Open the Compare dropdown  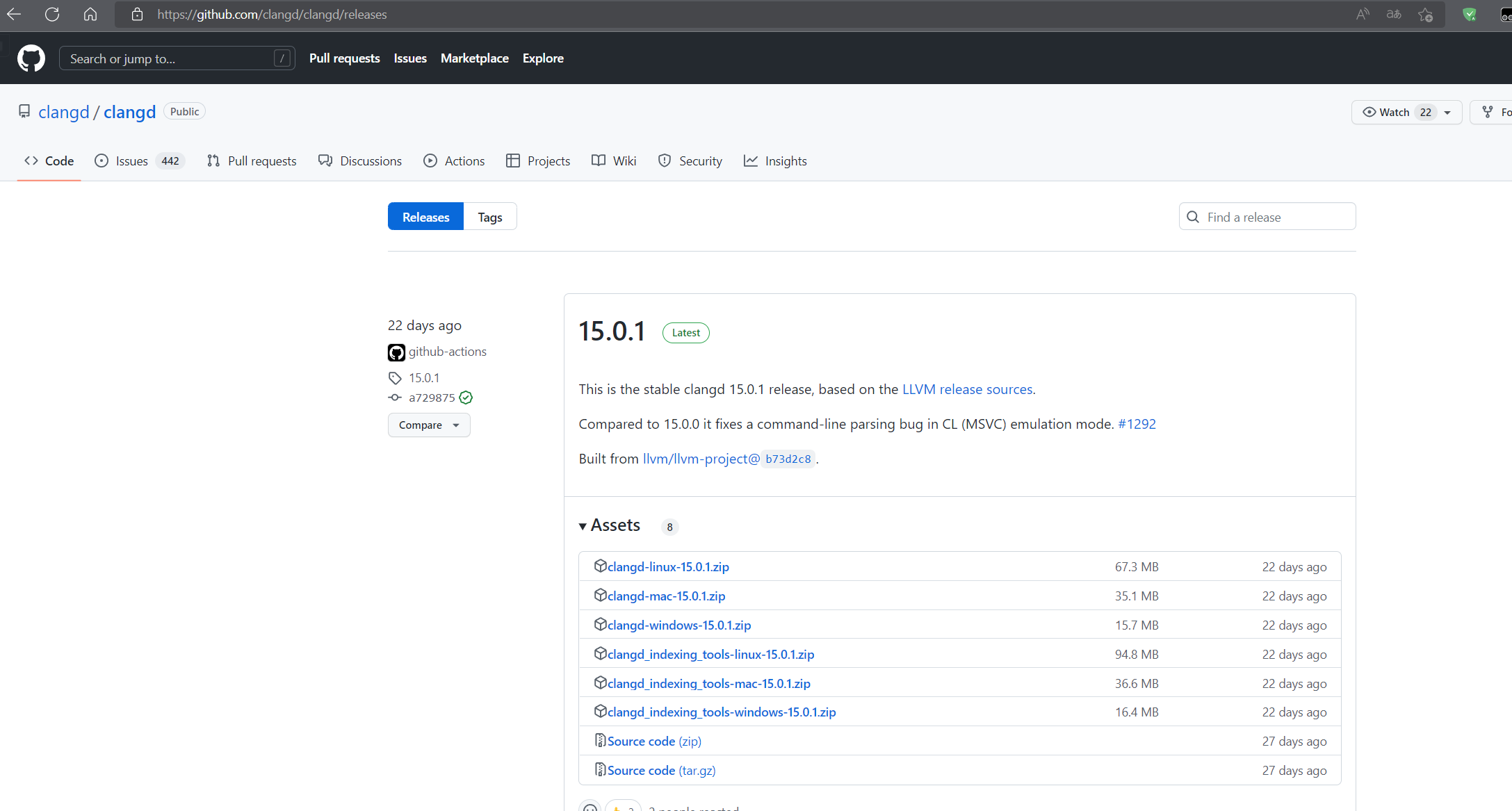click(428, 425)
